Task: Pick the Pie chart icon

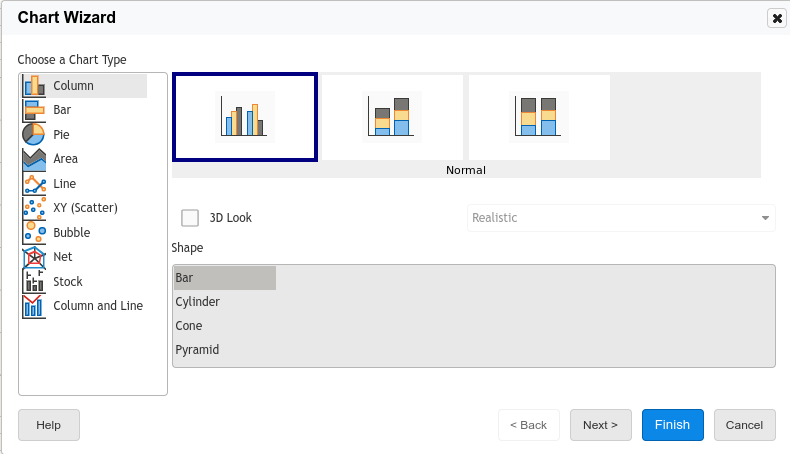Action: point(34,134)
